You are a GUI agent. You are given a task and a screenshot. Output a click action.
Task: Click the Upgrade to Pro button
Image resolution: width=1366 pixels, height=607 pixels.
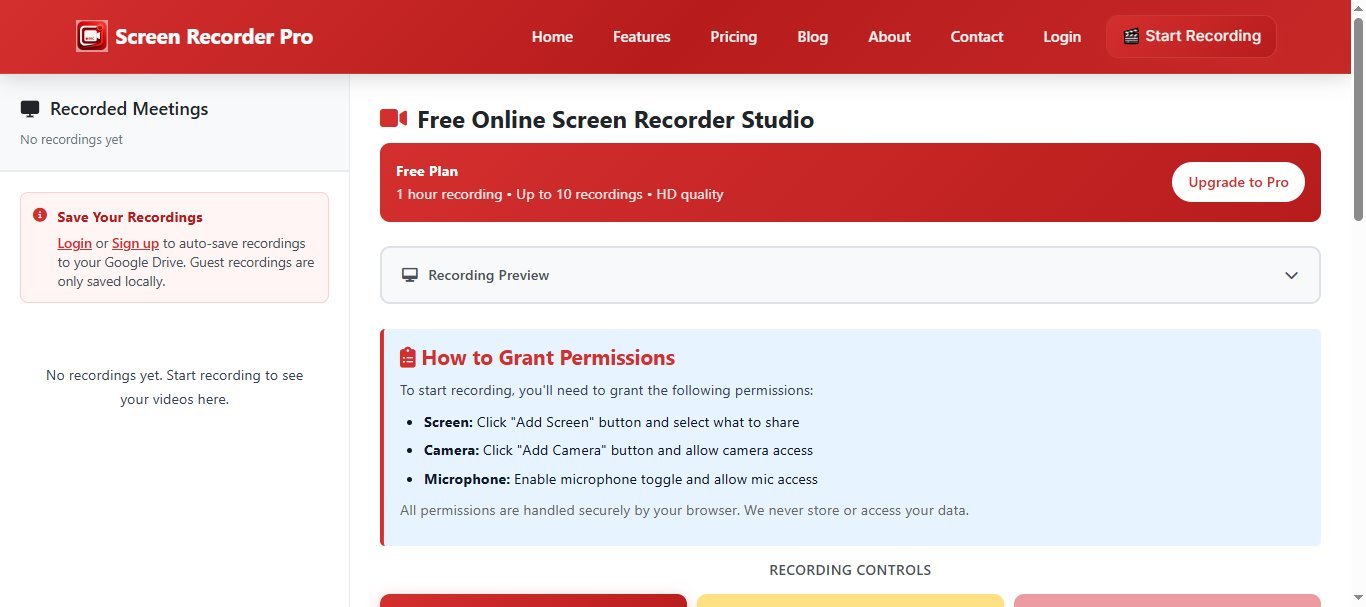point(1238,182)
